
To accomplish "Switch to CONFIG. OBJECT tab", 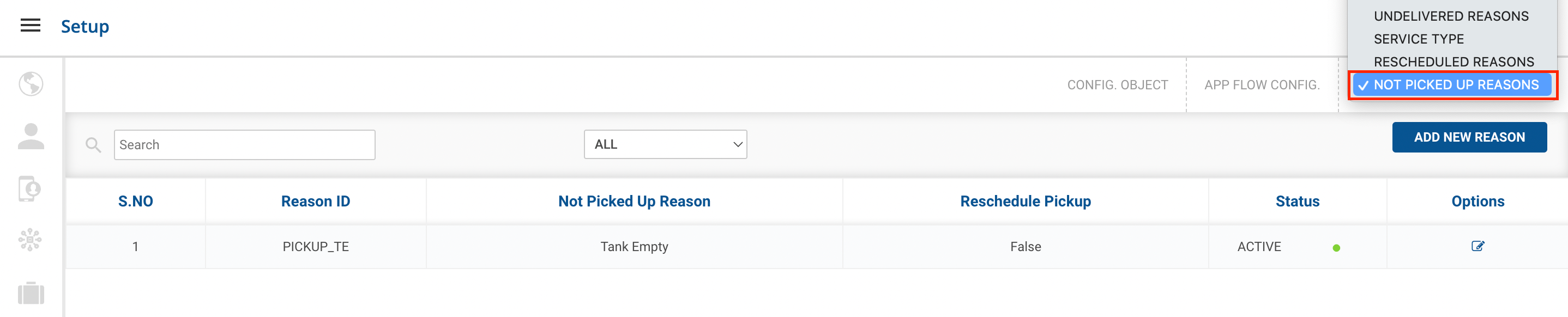I will (x=1117, y=85).
